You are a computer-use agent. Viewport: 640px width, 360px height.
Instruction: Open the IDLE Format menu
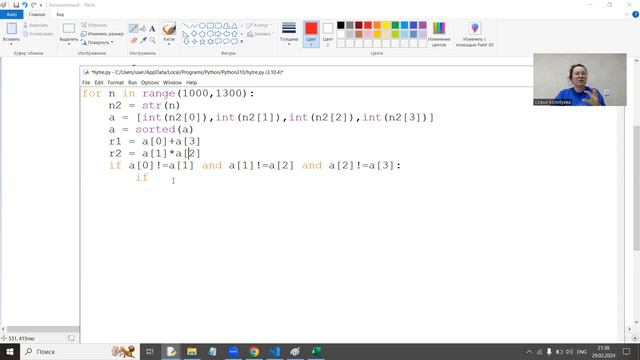coord(116,82)
